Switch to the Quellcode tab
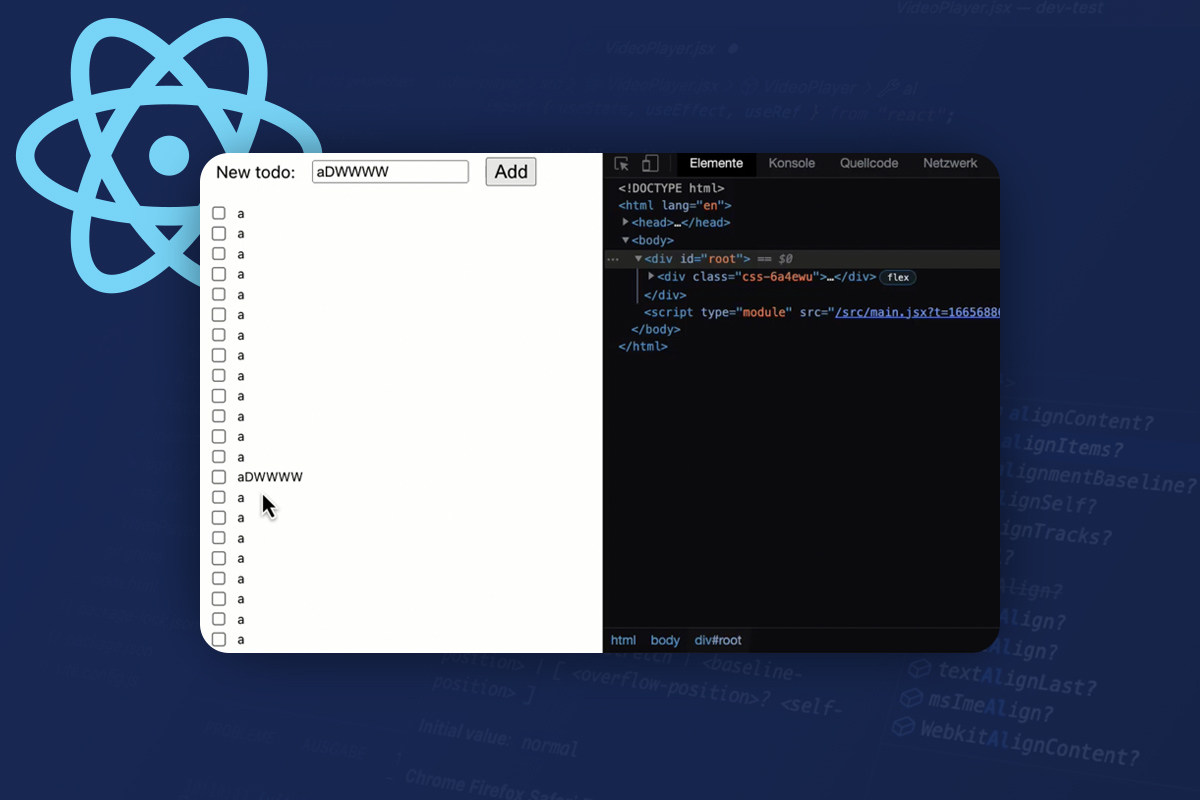Screen dimensions: 1200x800 (x=868, y=163)
